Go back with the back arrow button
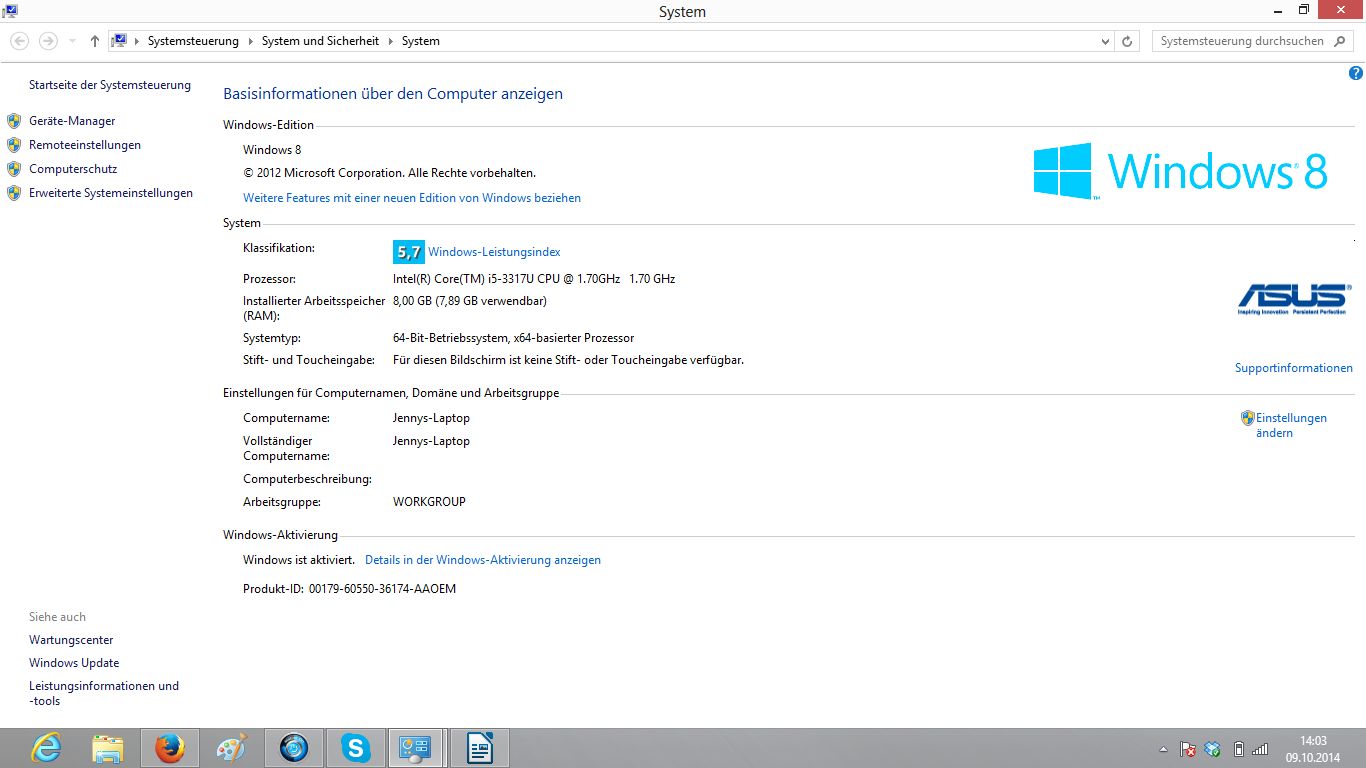Image resolution: width=1366 pixels, height=768 pixels. (19, 41)
